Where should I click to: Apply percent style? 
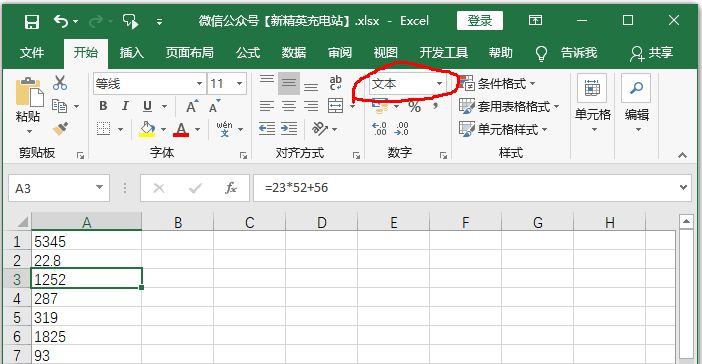[x=415, y=107]
